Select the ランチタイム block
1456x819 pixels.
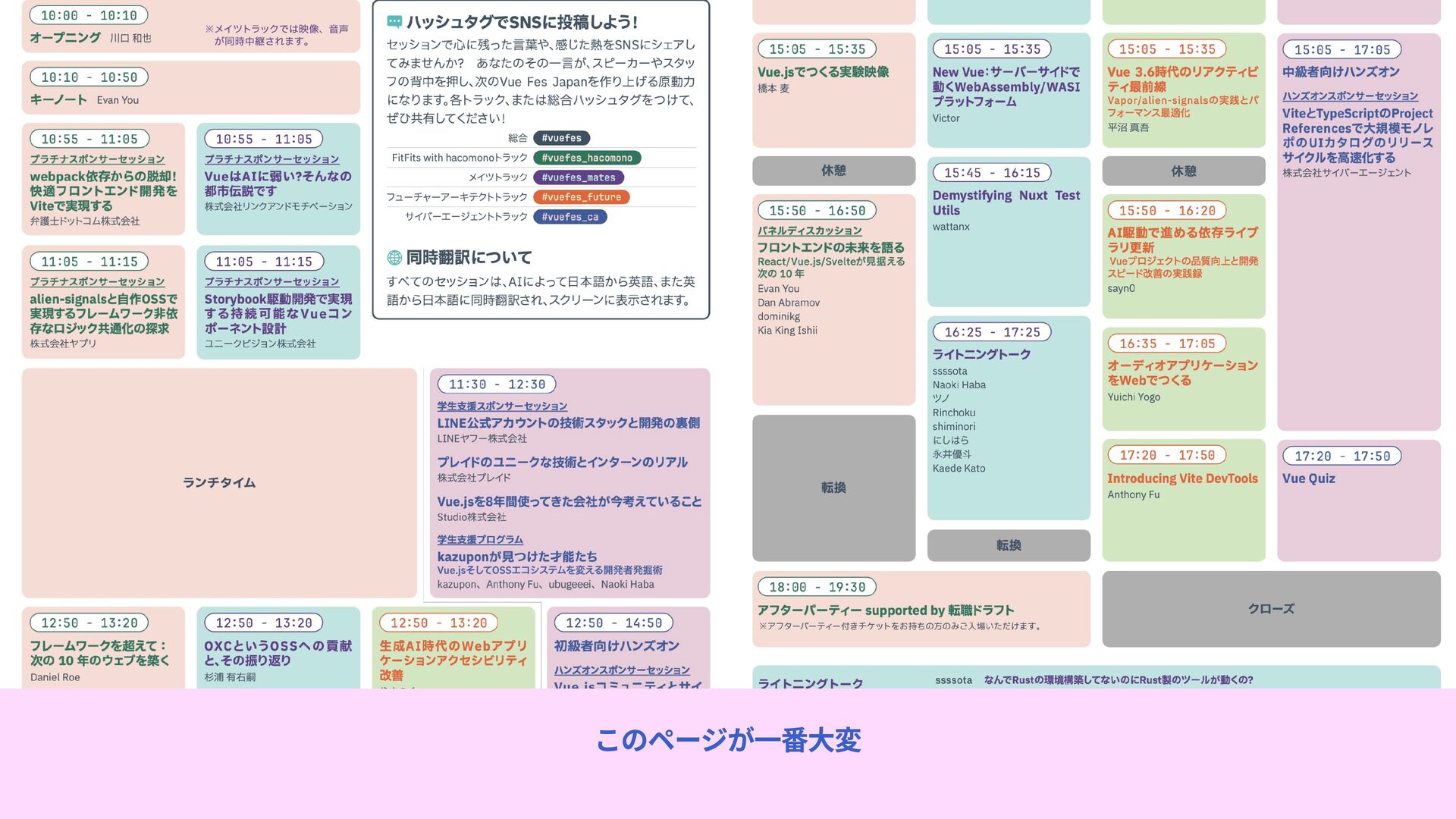tap(219, 482)
